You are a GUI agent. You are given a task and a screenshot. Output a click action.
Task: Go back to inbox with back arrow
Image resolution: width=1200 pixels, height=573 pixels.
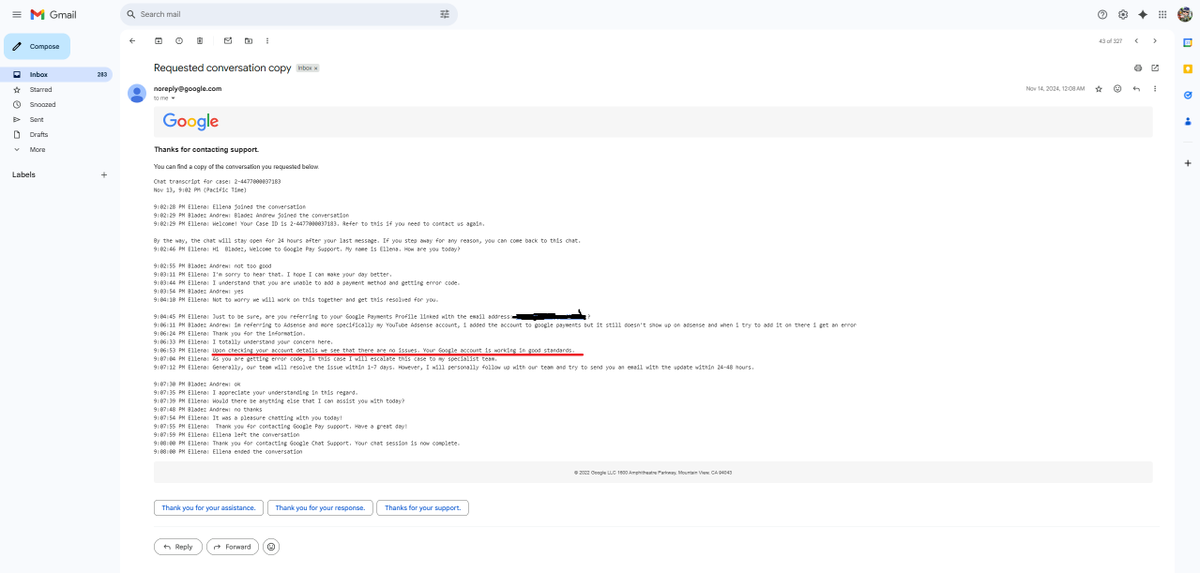pyautogui.click(x=132, y=41)
